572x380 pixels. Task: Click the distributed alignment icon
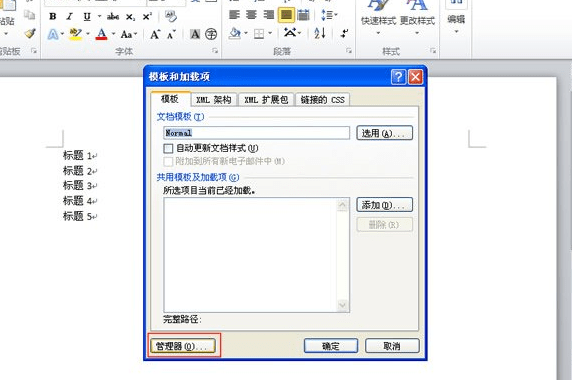(304, 15)
